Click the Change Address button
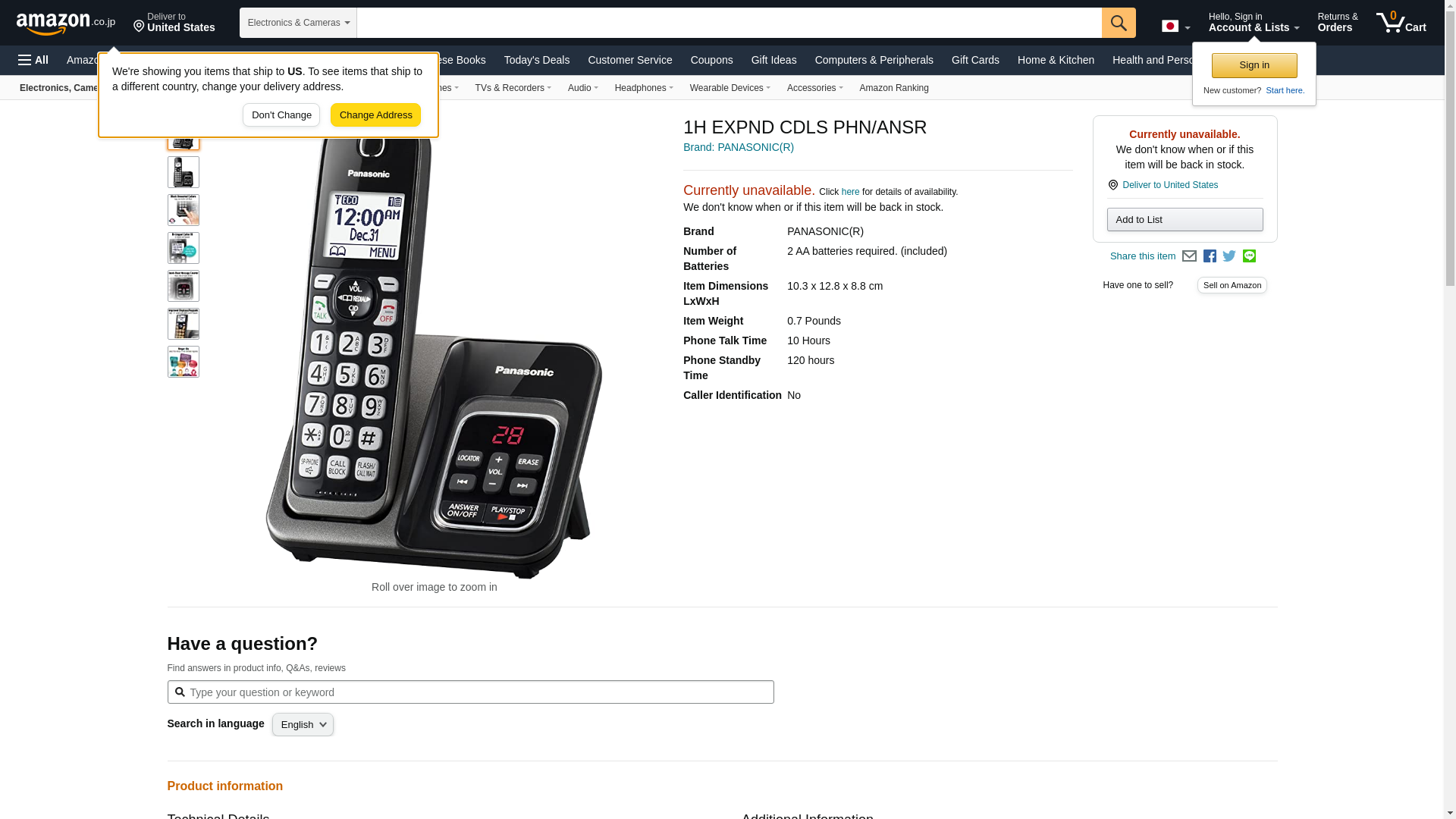This screenshot has height=819, width=1456. point(375,115)
